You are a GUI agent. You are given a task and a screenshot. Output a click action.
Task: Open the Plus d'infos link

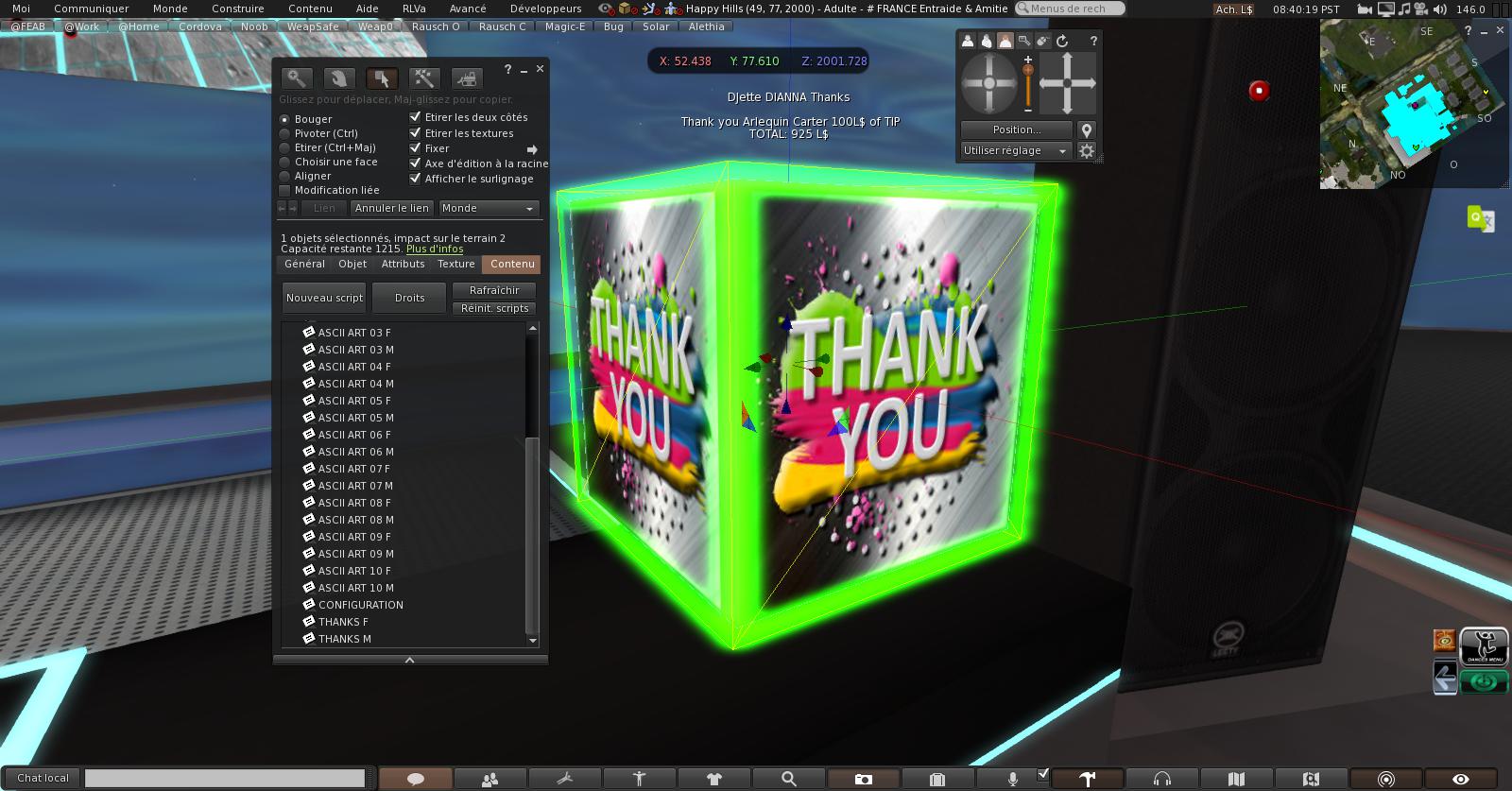435,249
